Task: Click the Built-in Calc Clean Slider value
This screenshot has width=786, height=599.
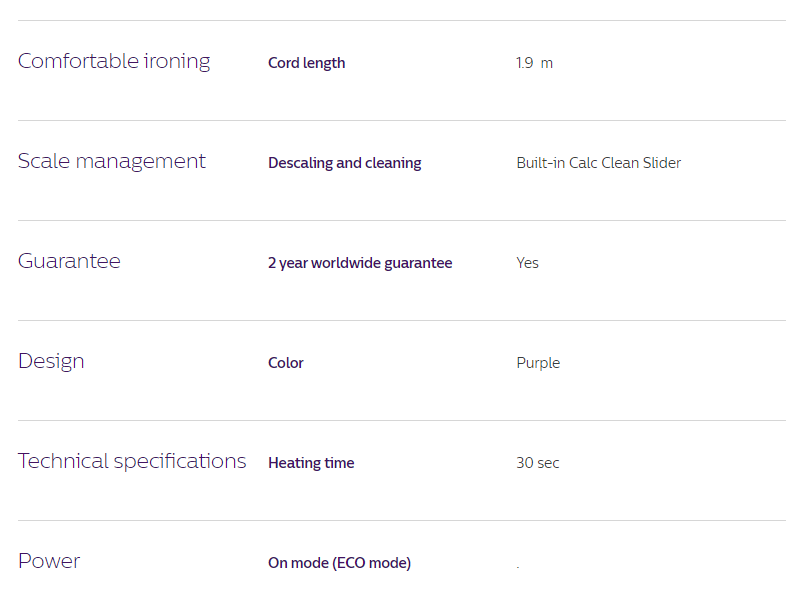Action: (x=599, y=162)
